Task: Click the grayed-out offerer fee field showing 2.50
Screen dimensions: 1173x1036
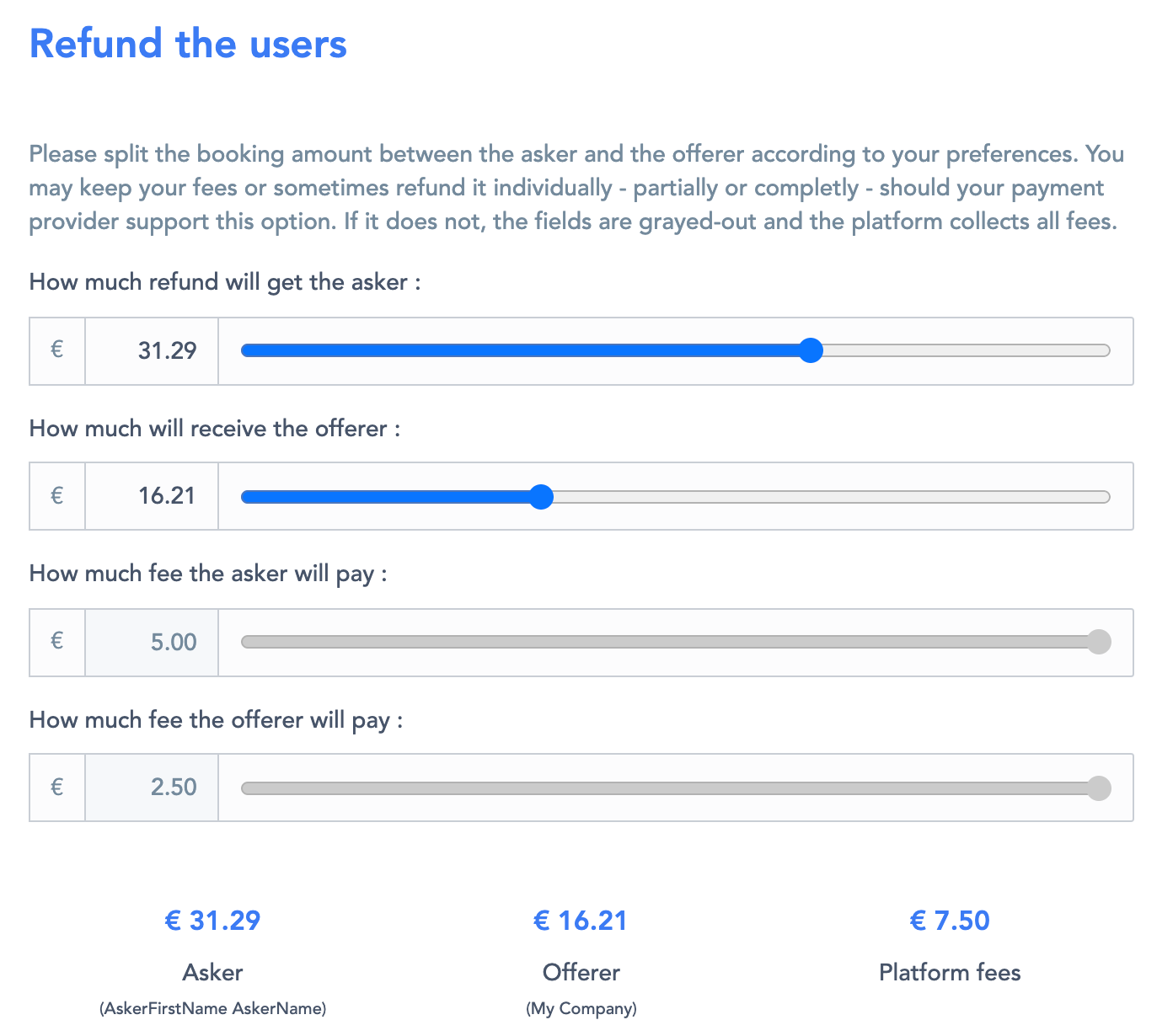Action: pyautogui.click(x=152, y=788)
